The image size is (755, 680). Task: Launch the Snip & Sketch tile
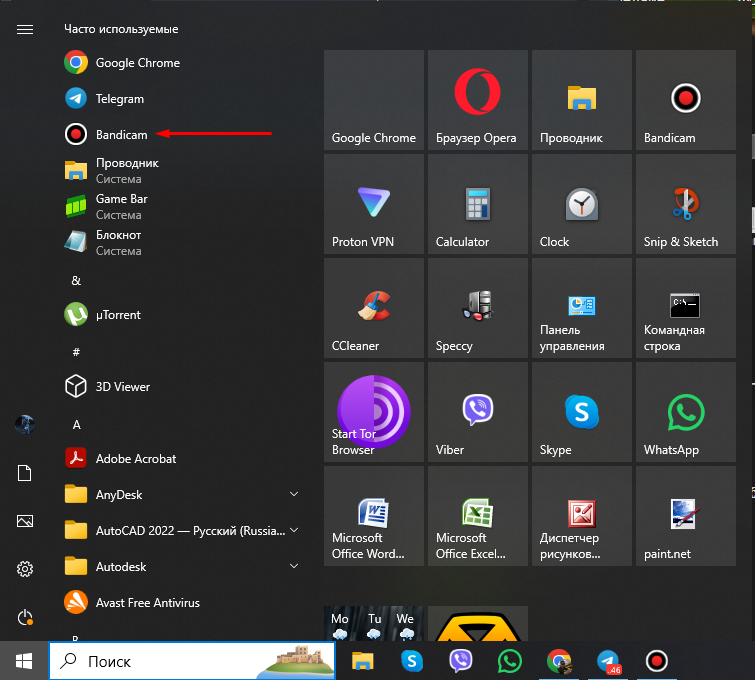tap(686, 204)
